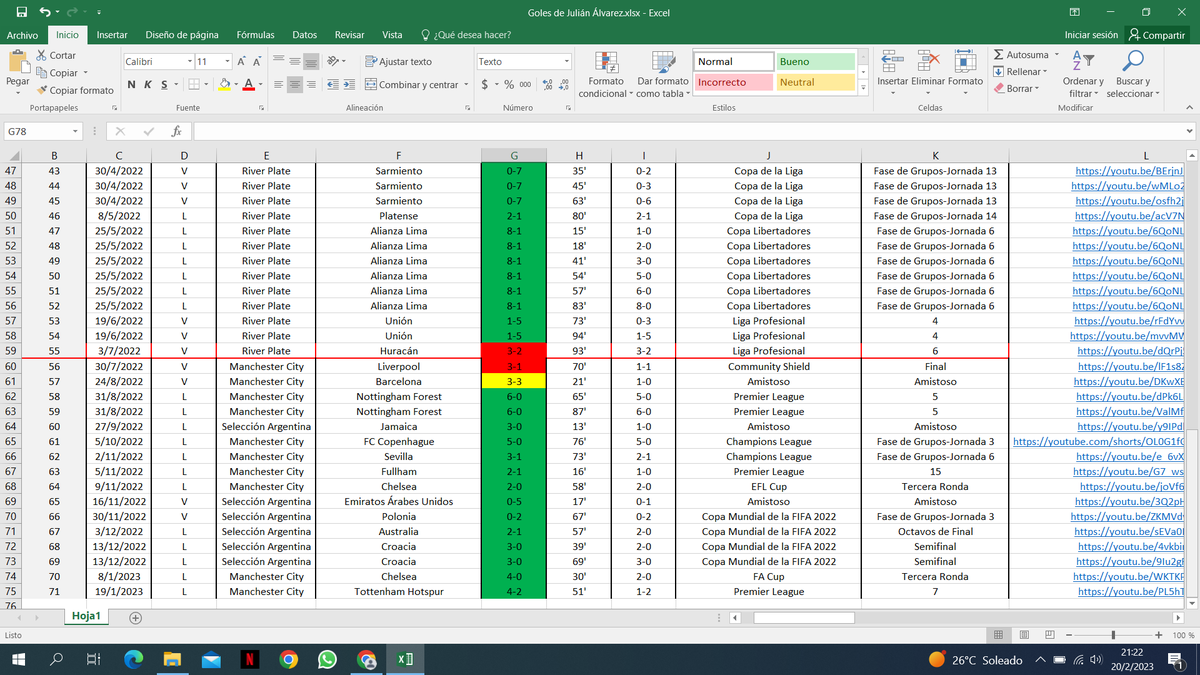Toggle bold N formatting
The height and width of the screenshot is (675, 1200).
pyautogui.click(x=132, y=85)
